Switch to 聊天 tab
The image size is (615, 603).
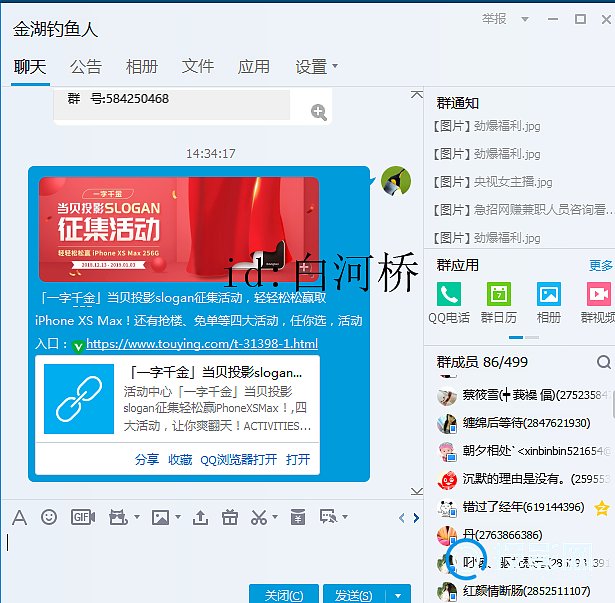click(x=30, y=67)
